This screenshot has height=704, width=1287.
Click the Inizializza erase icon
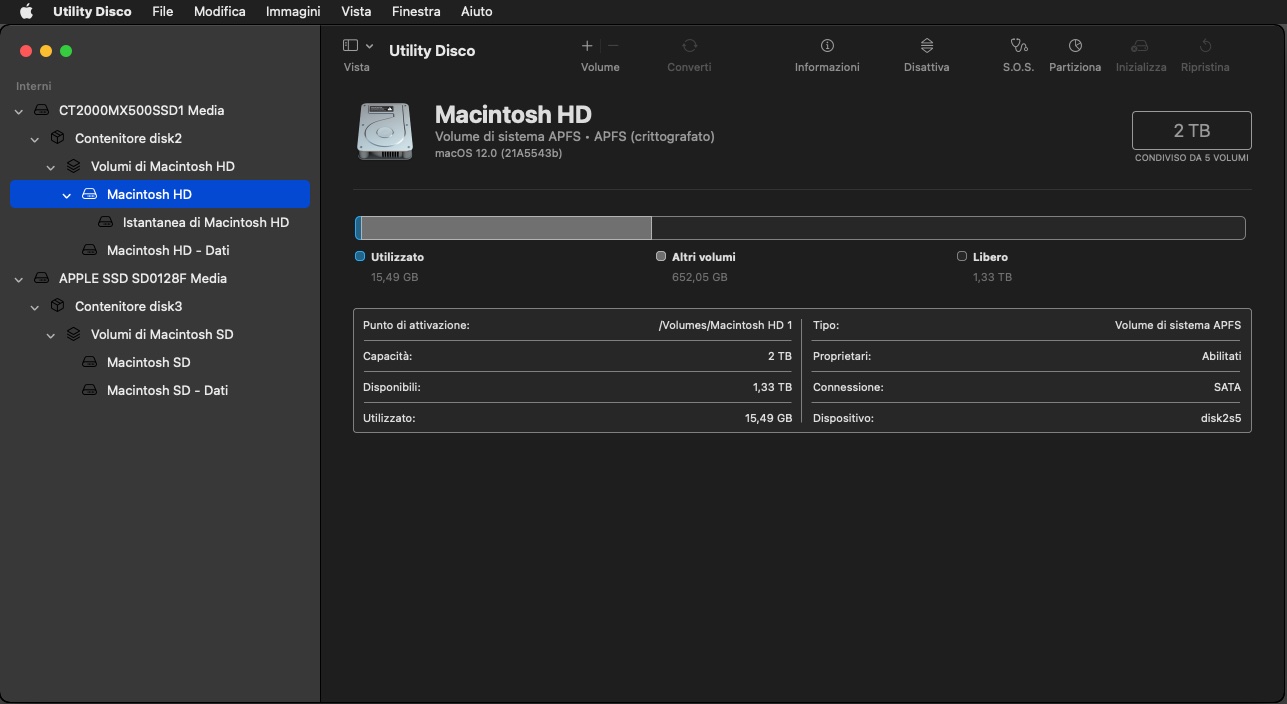pos(1140,46)
